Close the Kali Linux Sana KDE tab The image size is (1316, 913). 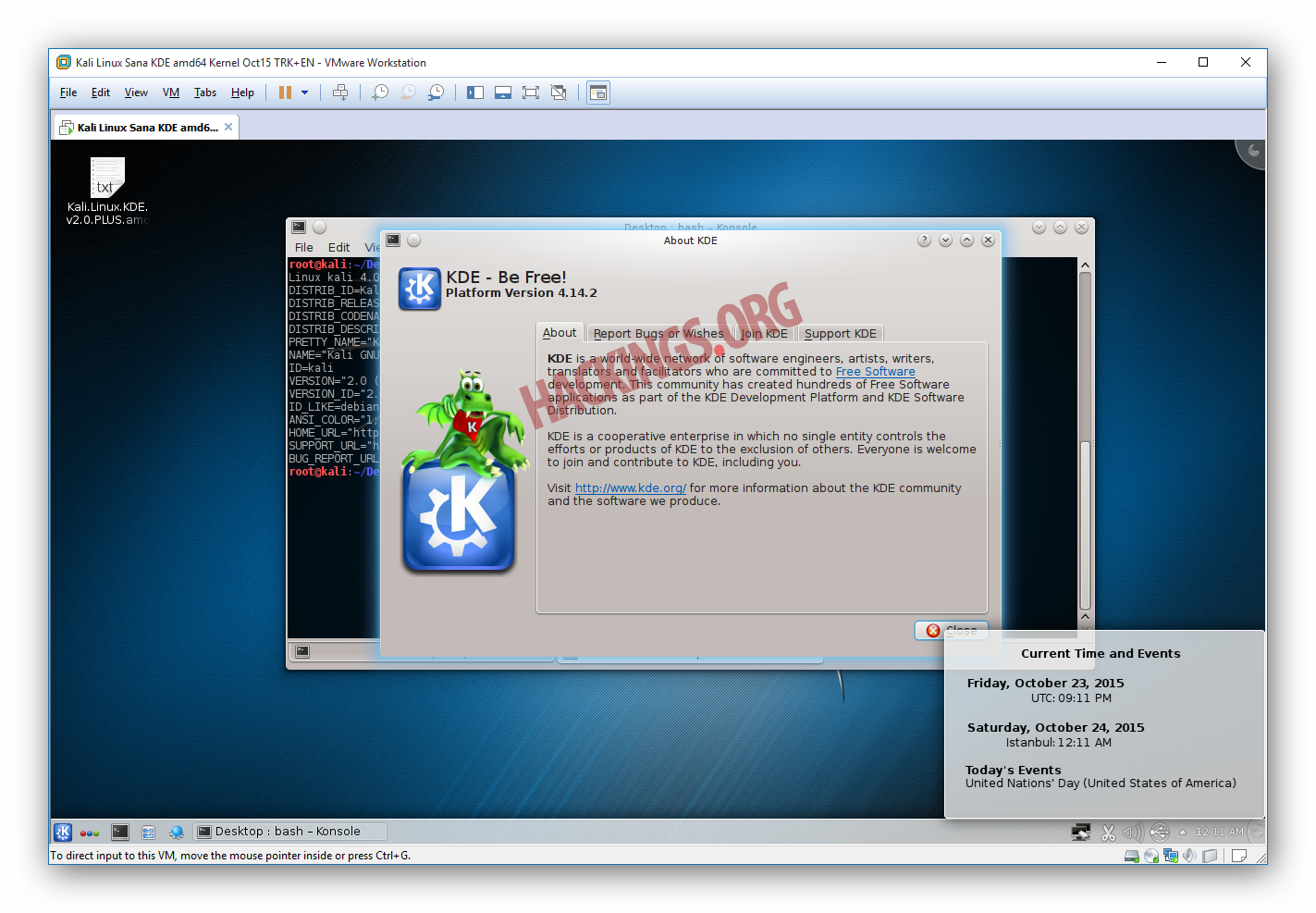(228, 127)
